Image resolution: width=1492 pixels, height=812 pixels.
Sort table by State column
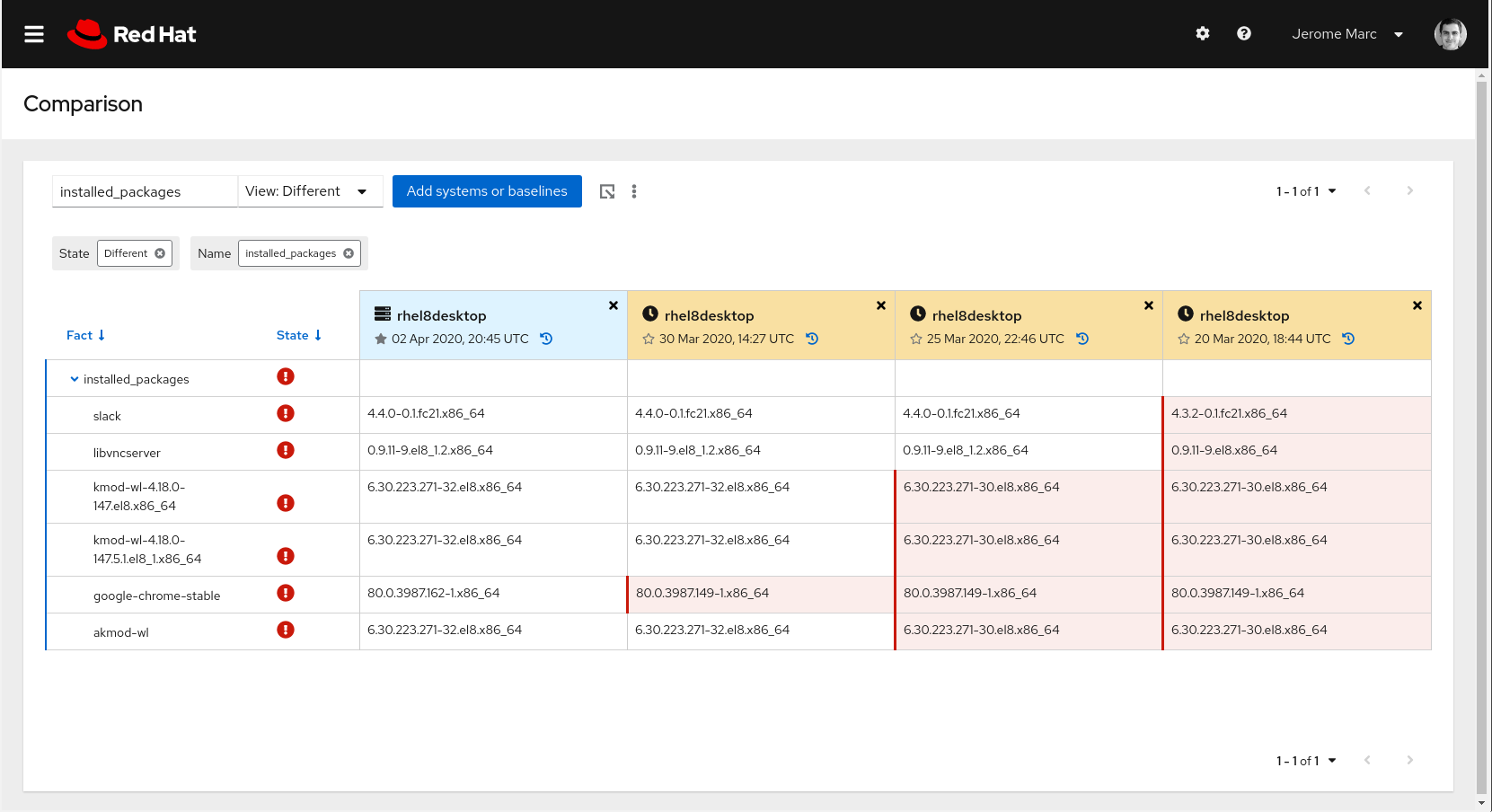tap(298, 335)
